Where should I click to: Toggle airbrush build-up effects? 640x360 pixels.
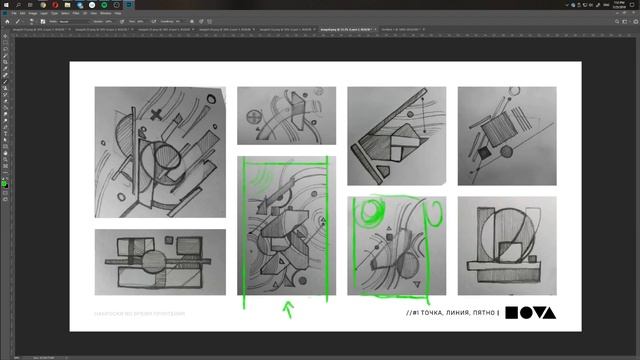click(153, 21)
